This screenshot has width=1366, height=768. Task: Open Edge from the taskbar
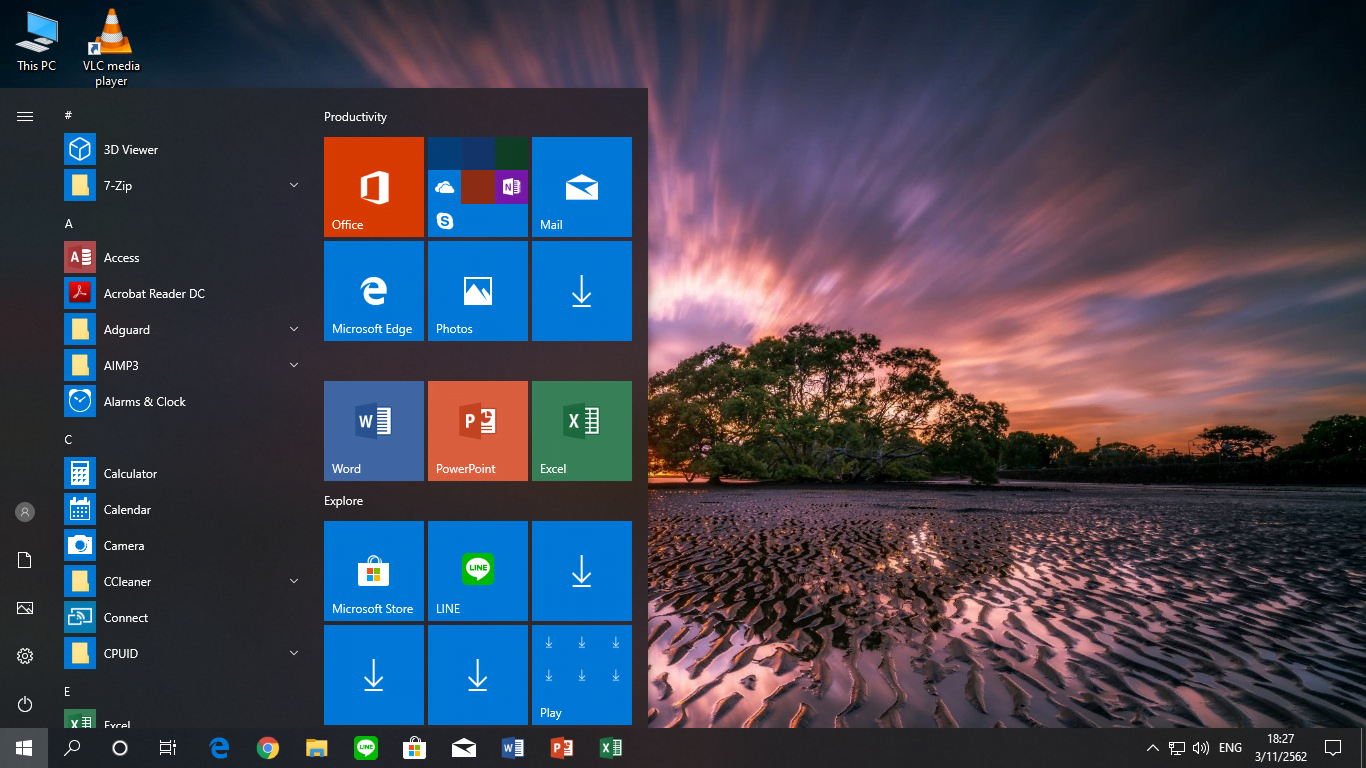[x=219, y=748]
